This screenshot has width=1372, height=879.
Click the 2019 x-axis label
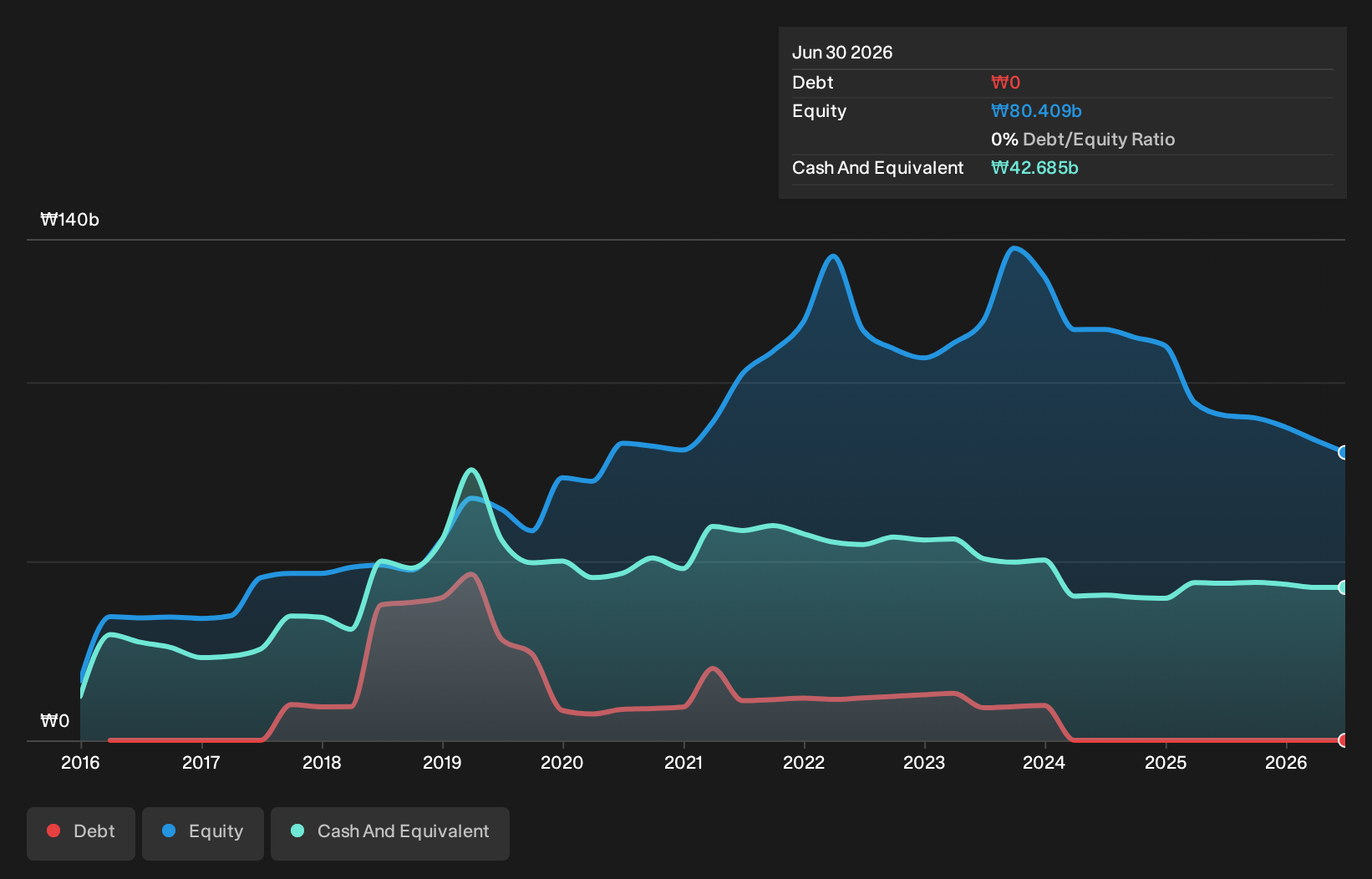pos(442,763)
